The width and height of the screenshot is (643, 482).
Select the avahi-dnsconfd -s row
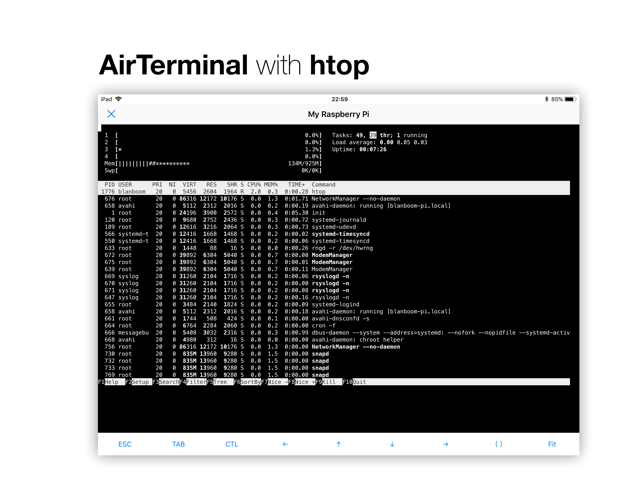click(x=334, y=319)
